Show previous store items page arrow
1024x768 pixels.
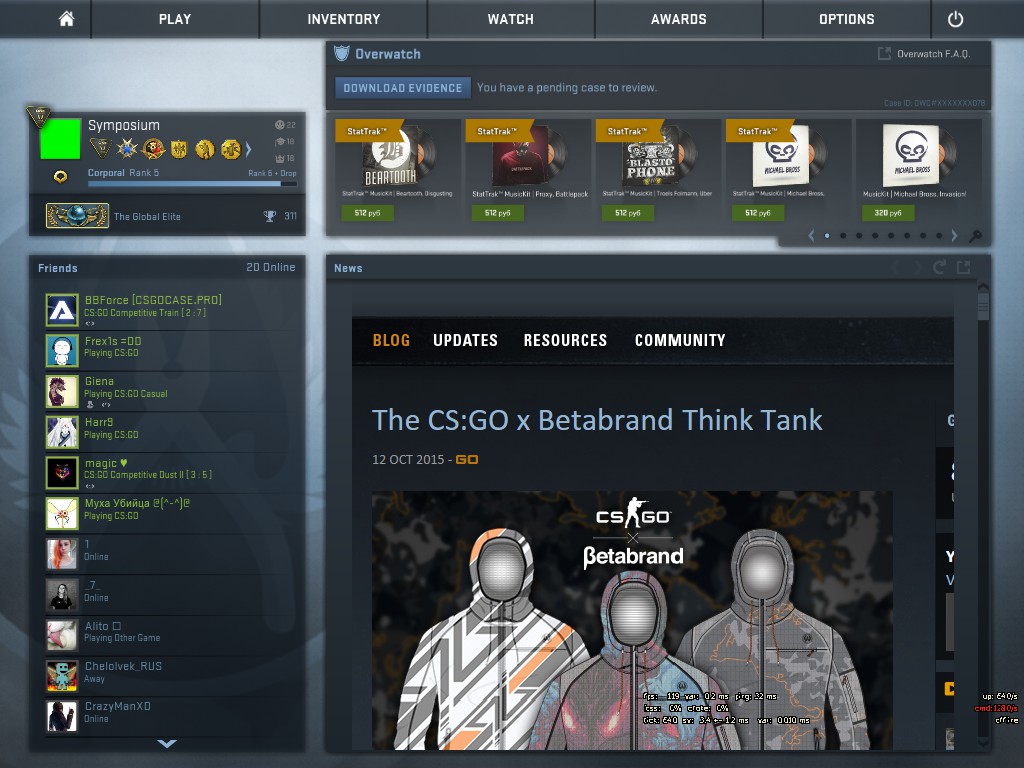[x=811, y=236]
